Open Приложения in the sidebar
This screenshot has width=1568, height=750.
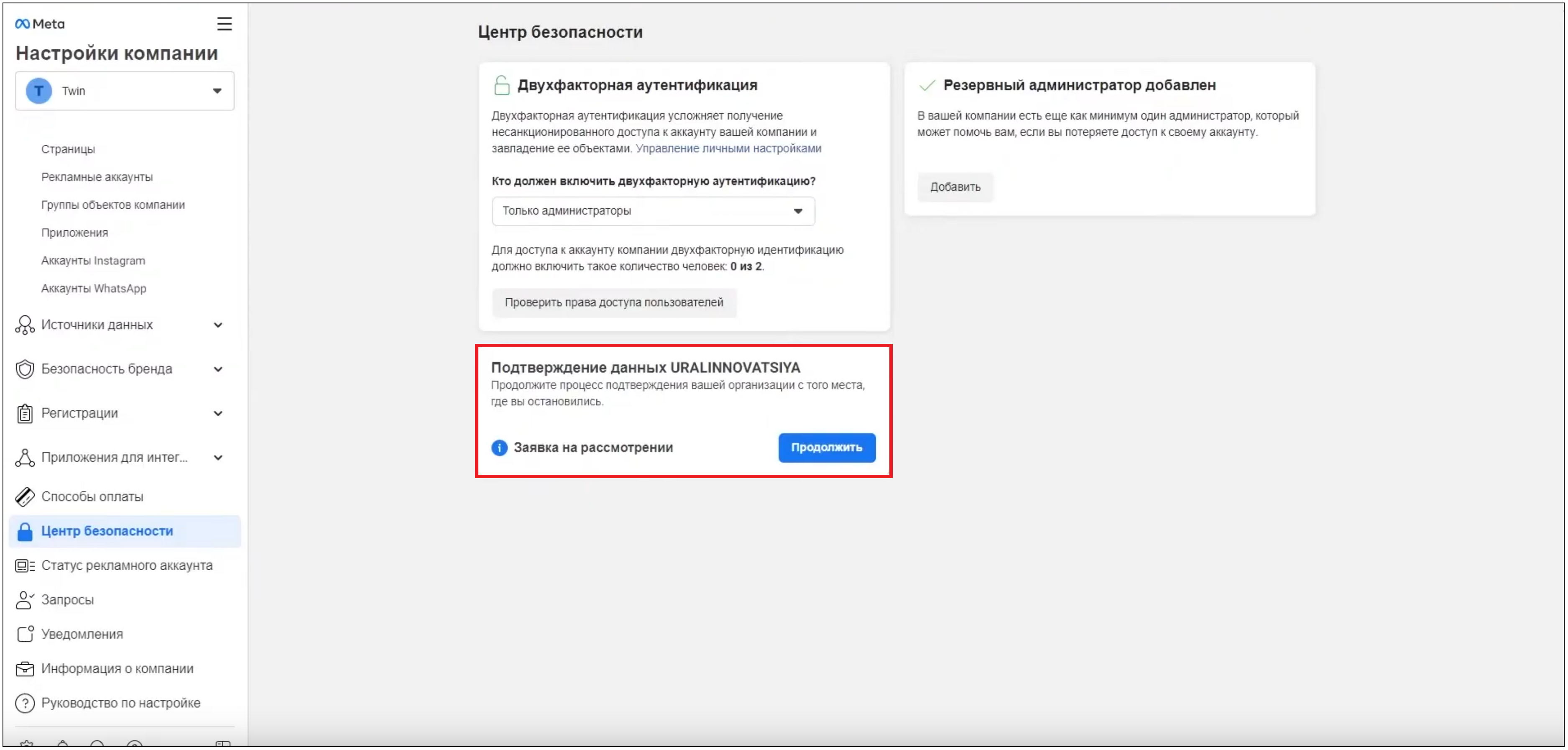click(74, 233)
